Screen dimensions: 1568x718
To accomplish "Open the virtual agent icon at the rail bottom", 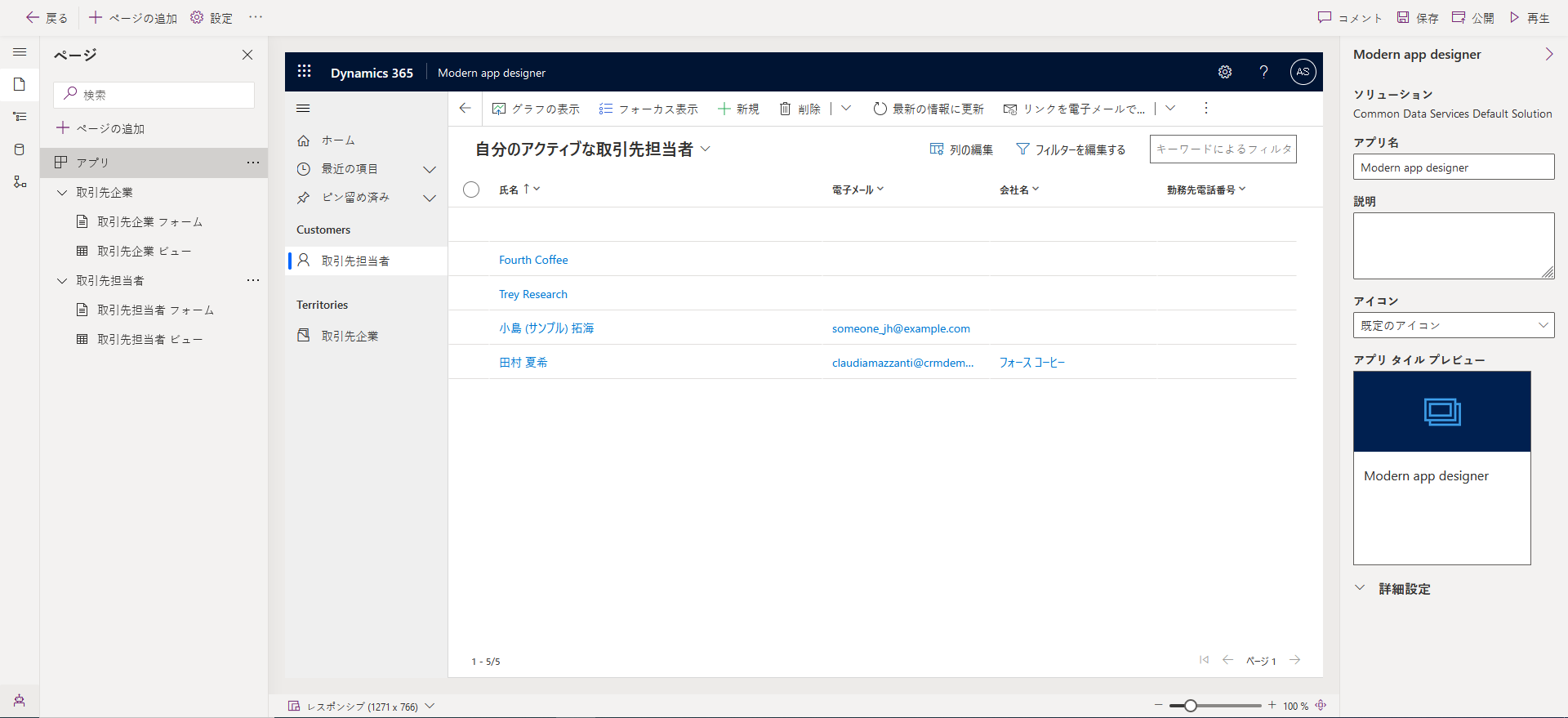I will [x=20, y=700].
